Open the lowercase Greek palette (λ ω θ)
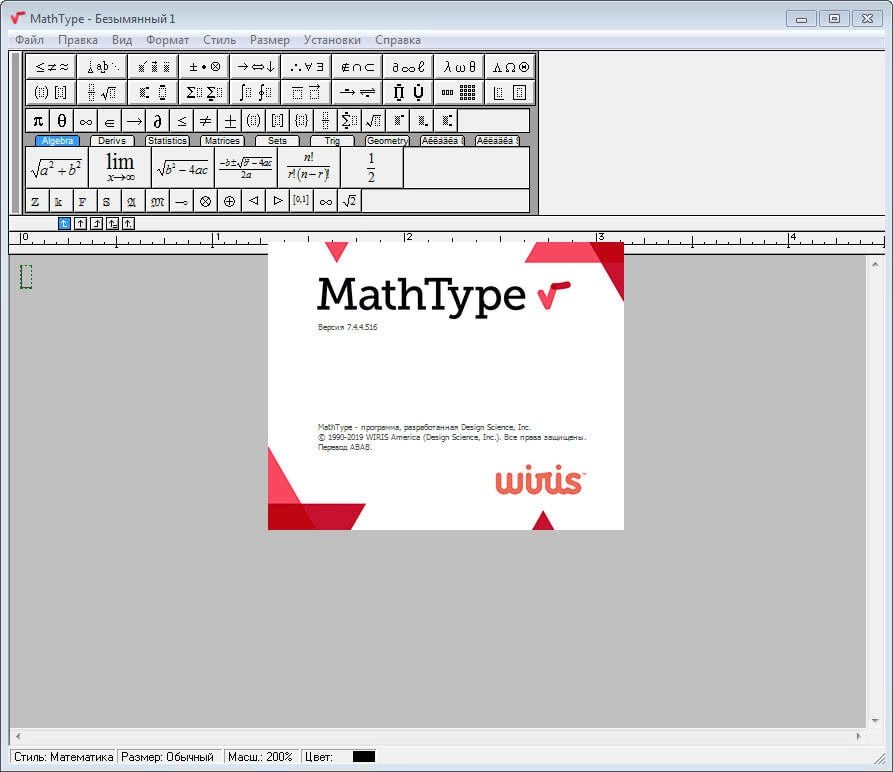 pos(459,67)
